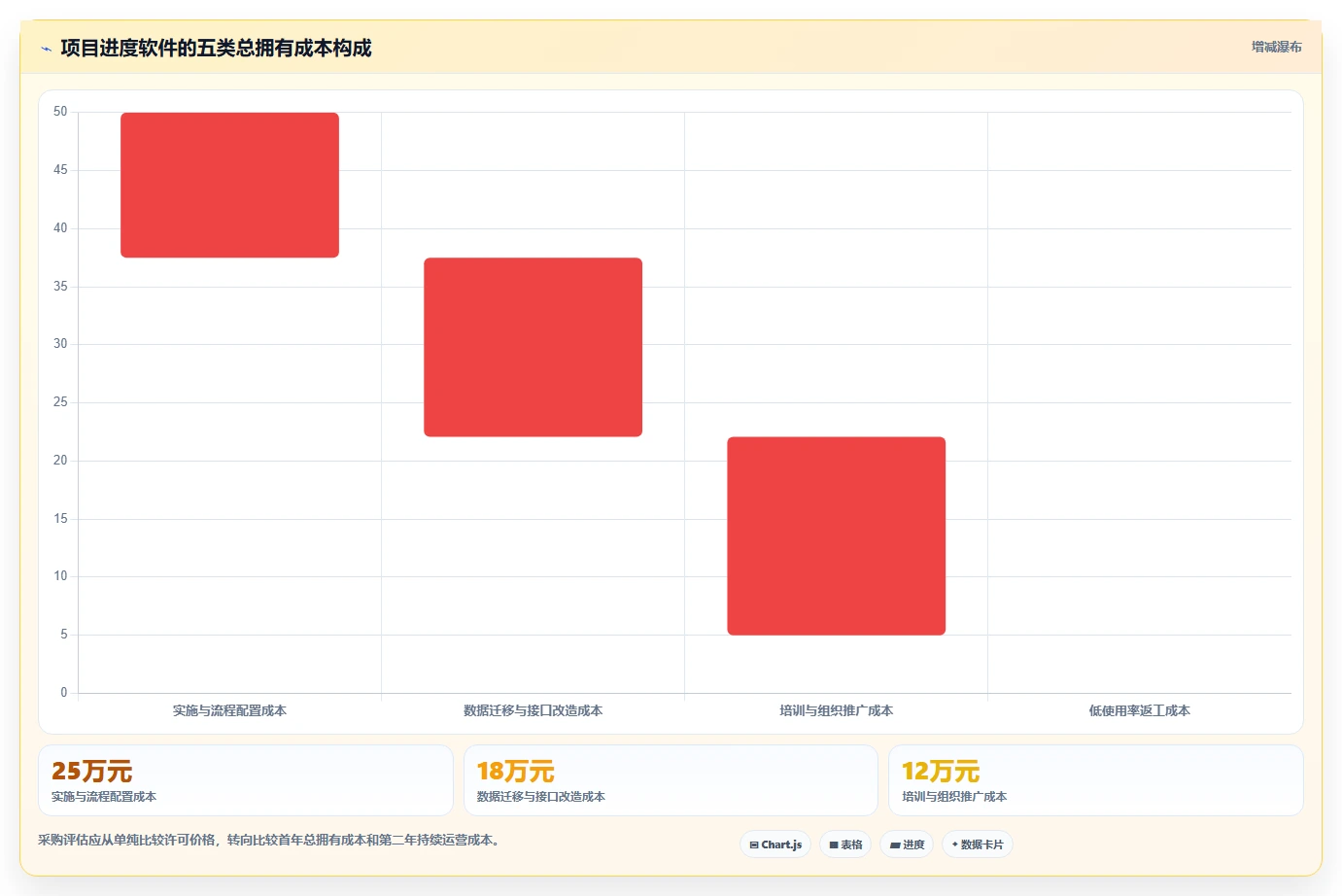Click the y-axis value 50
Image resolution: width=1342 pixels, height=896 pixels.
click(60, 112)
